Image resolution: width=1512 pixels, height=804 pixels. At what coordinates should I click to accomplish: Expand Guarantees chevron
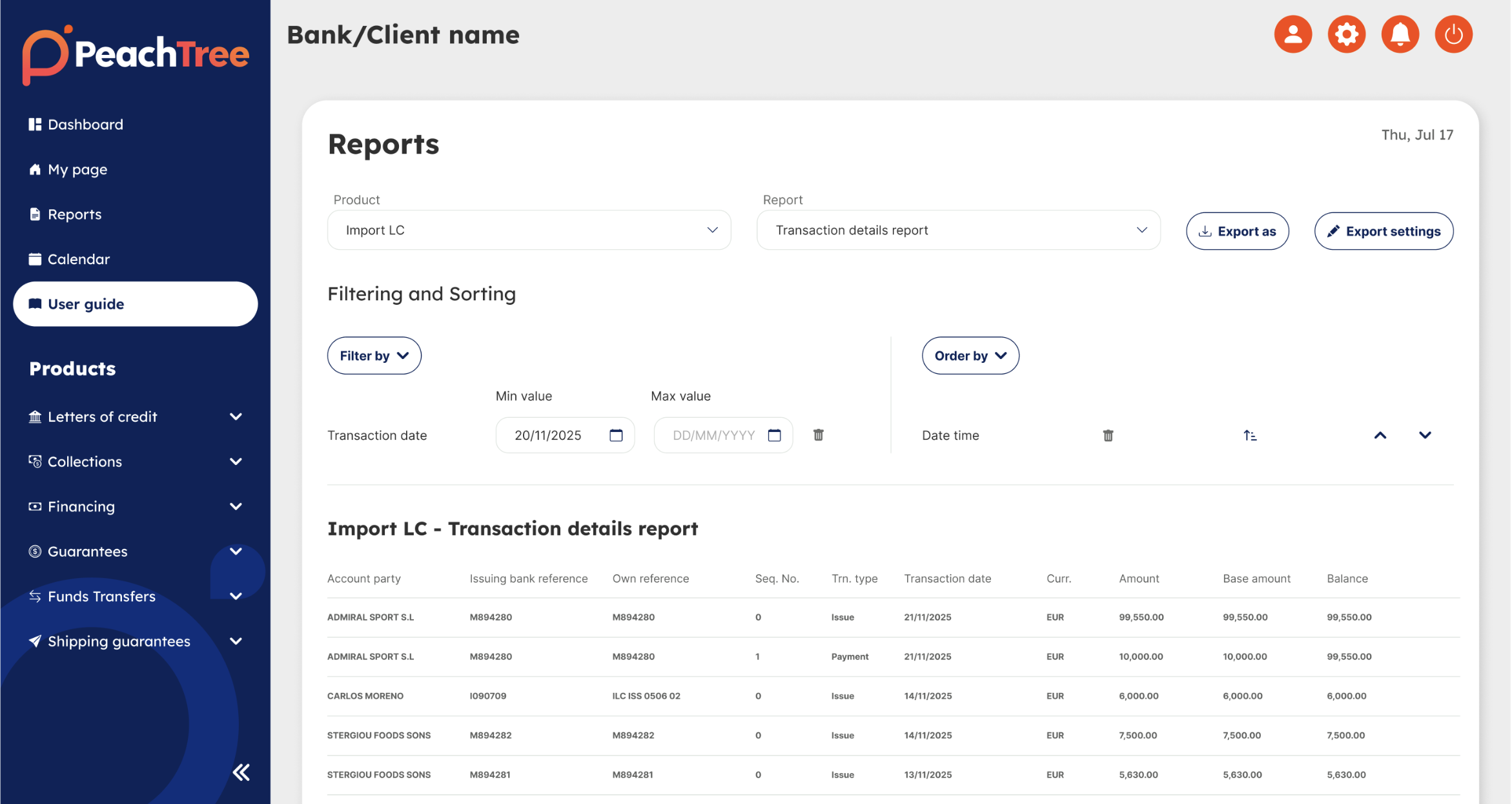(x=236, y=551)
